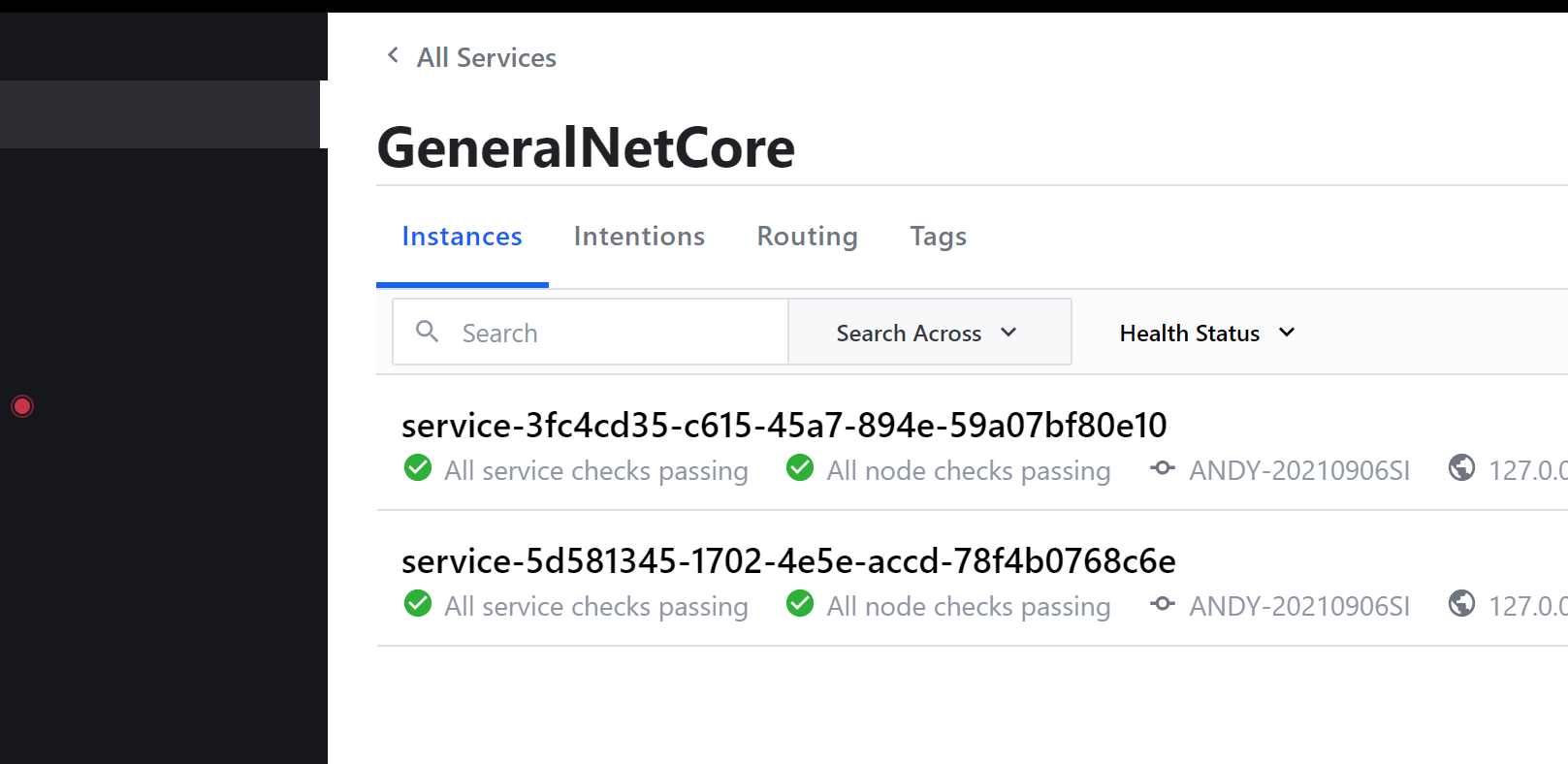Click green service-check icon for service-5d581345

point(418,604)
